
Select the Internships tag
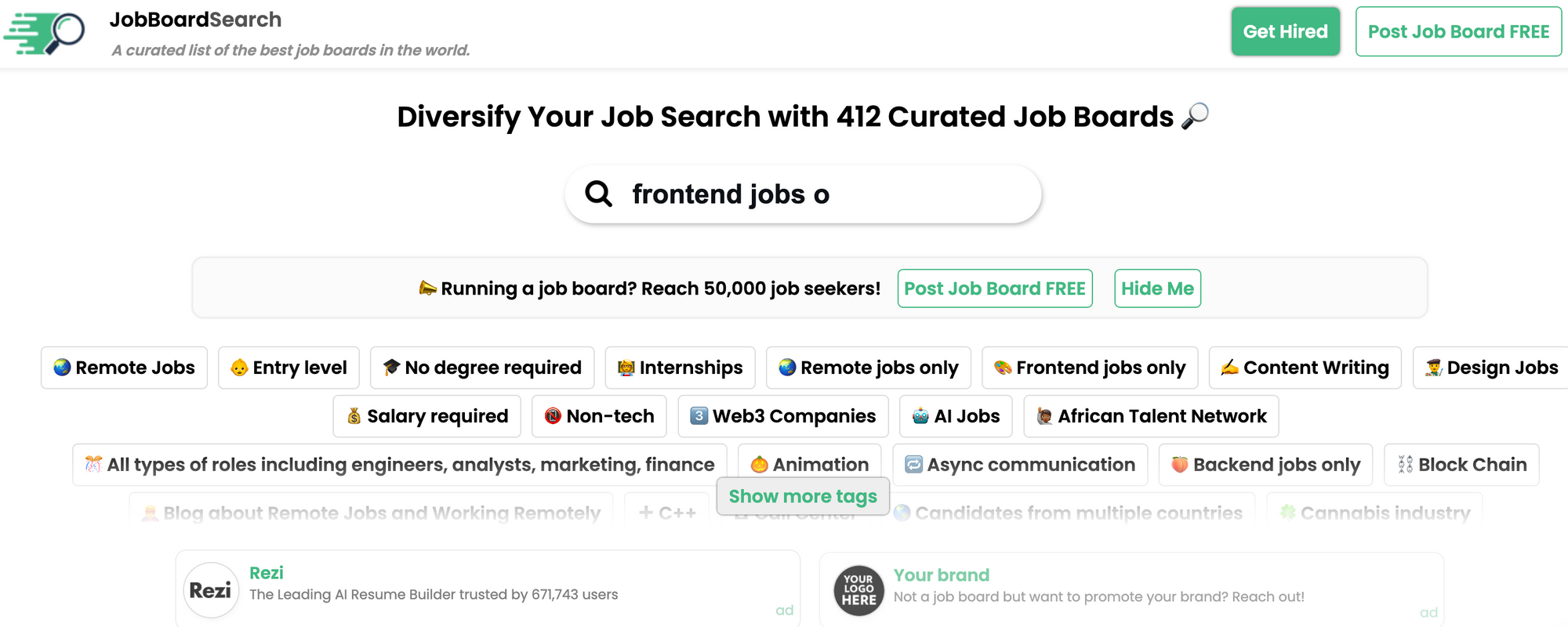680,368
